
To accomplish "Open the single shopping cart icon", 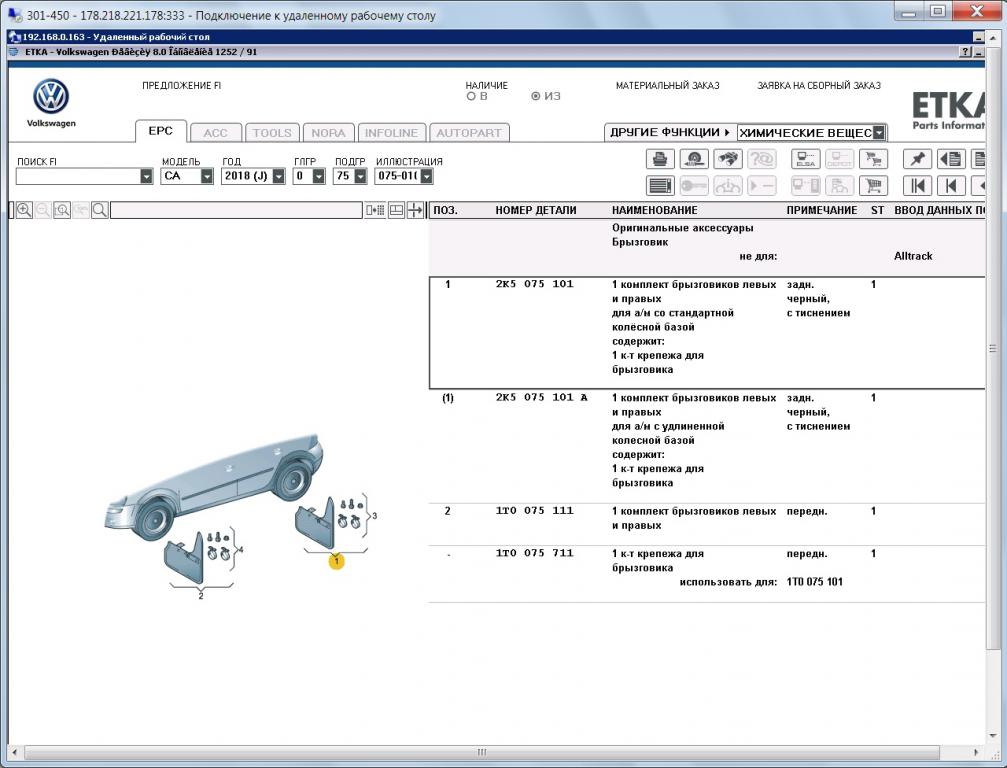I will pyautogui.click(x=873, y=186).
